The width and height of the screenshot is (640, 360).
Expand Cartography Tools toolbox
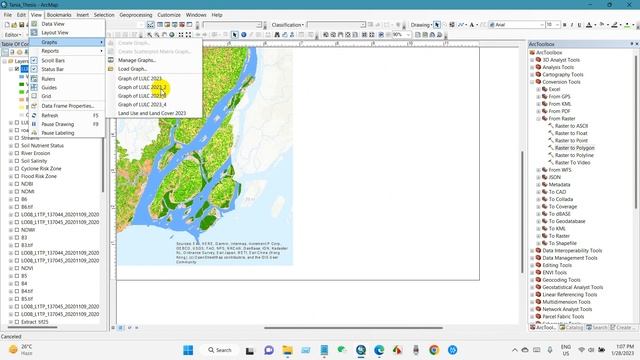coord(532,75)
